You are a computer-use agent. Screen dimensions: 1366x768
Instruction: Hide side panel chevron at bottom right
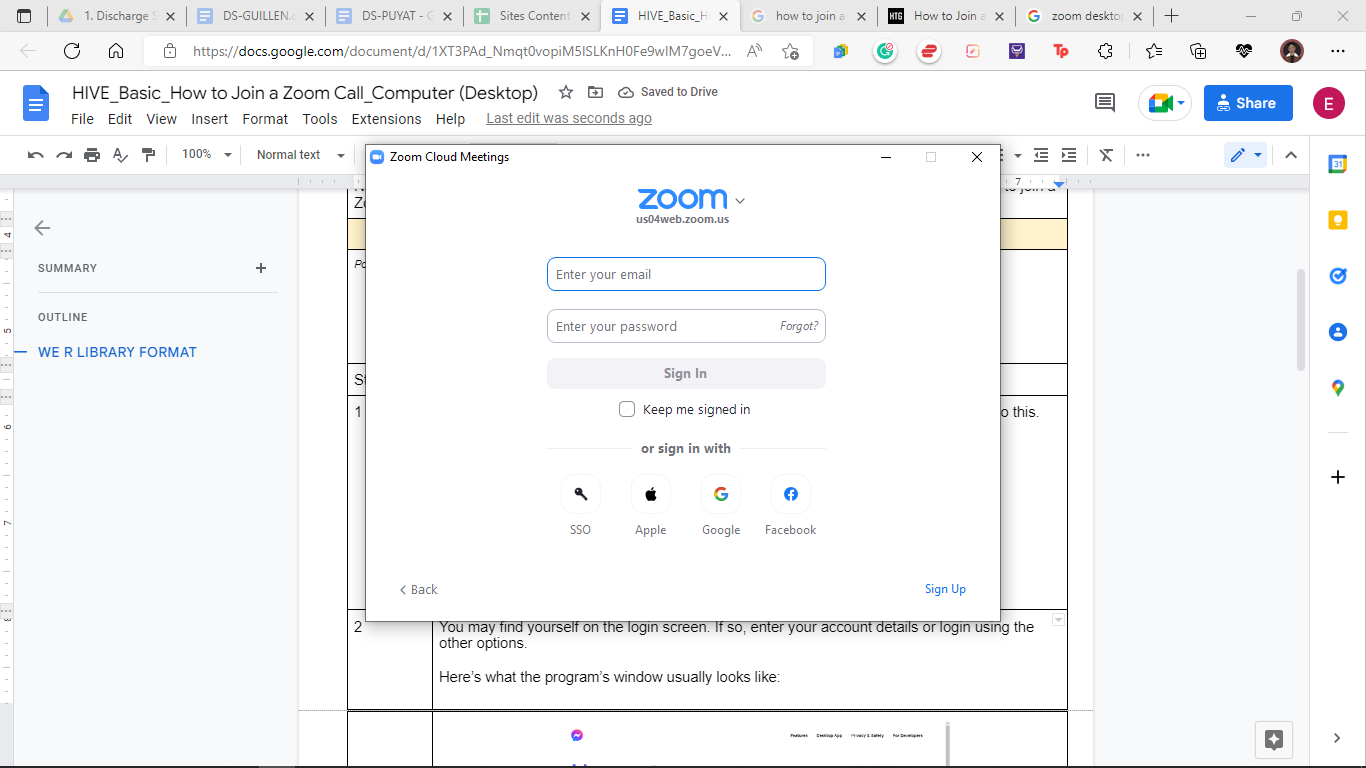[x=1338, y=738]
